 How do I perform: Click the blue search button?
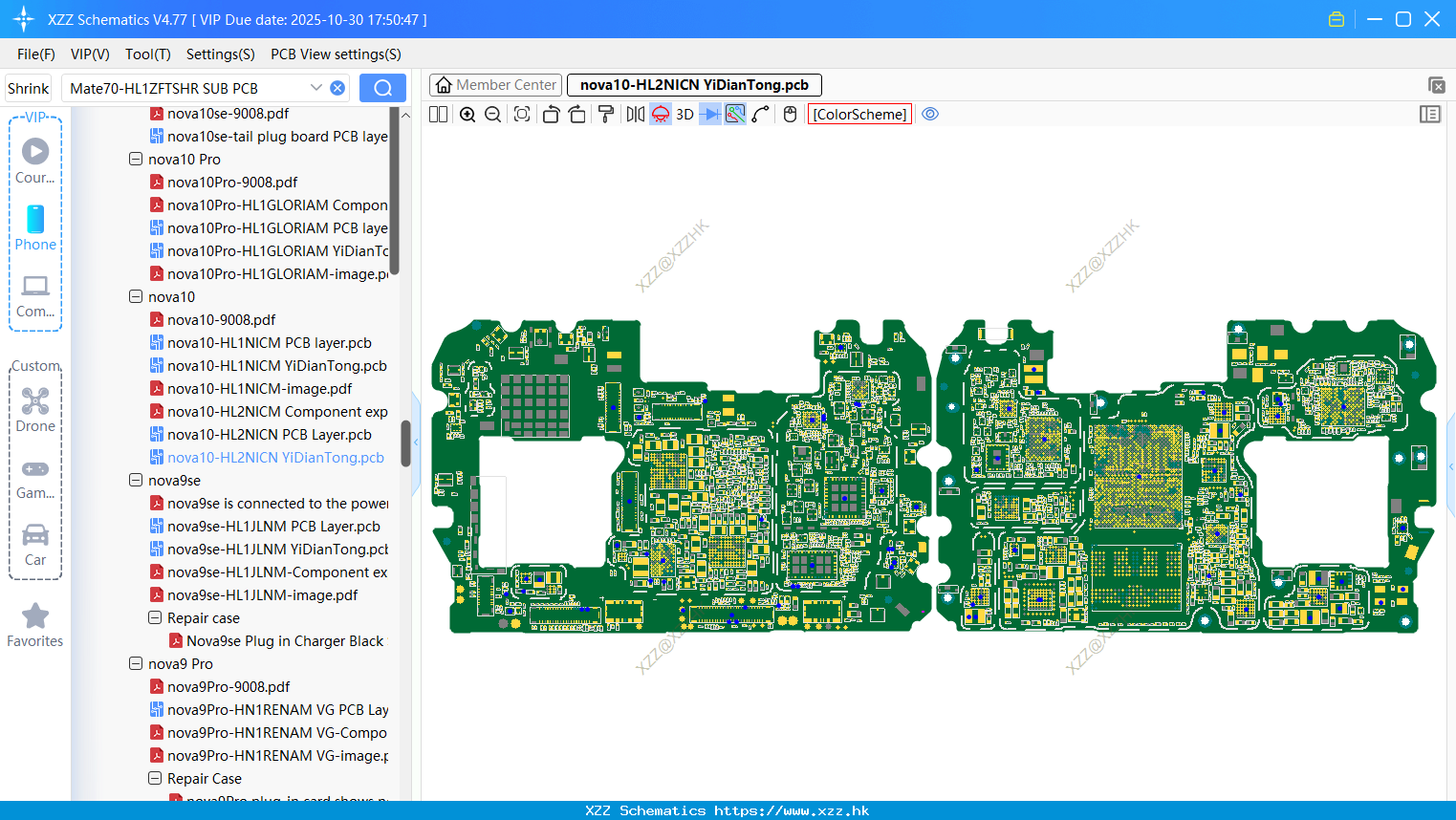(x=382, y=88)
